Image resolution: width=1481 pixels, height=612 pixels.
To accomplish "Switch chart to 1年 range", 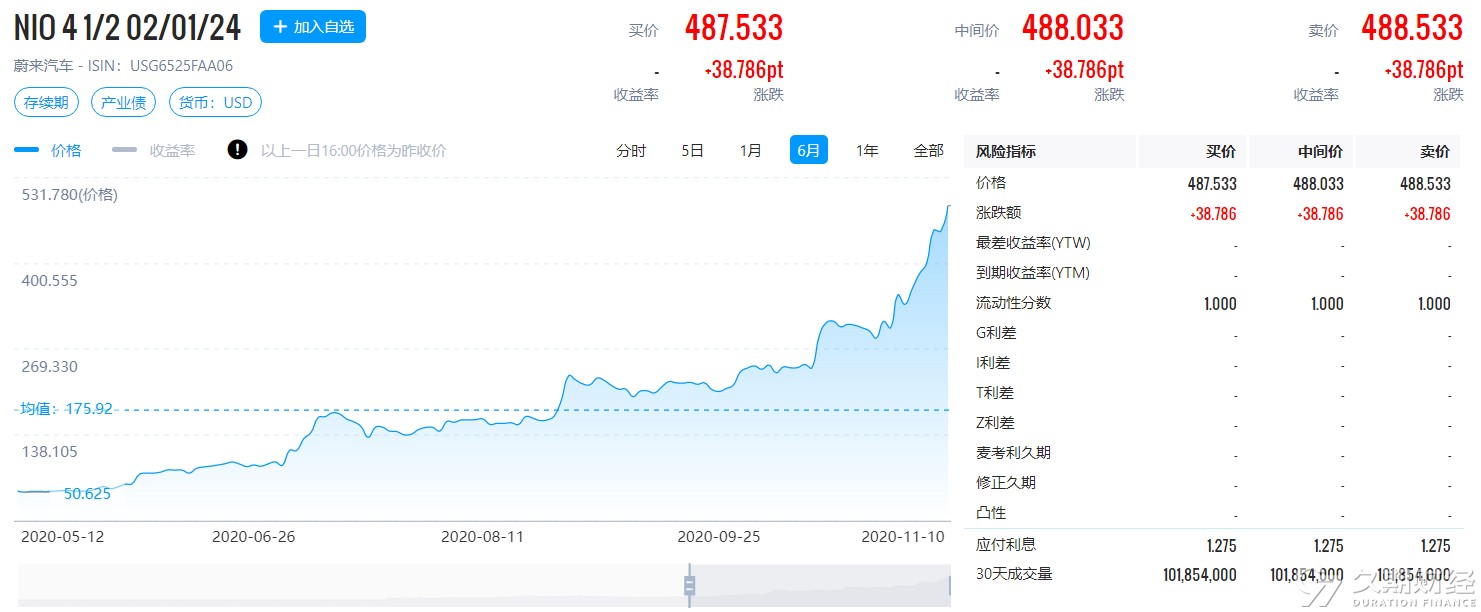I will click(x=867, y=150).
